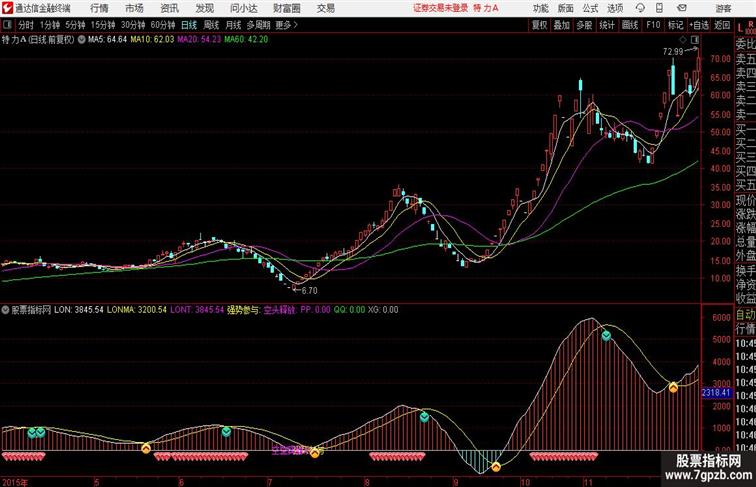This screenshot has width=756, height=487.
Task: Click the 返回 button
Action: [722, 25]
